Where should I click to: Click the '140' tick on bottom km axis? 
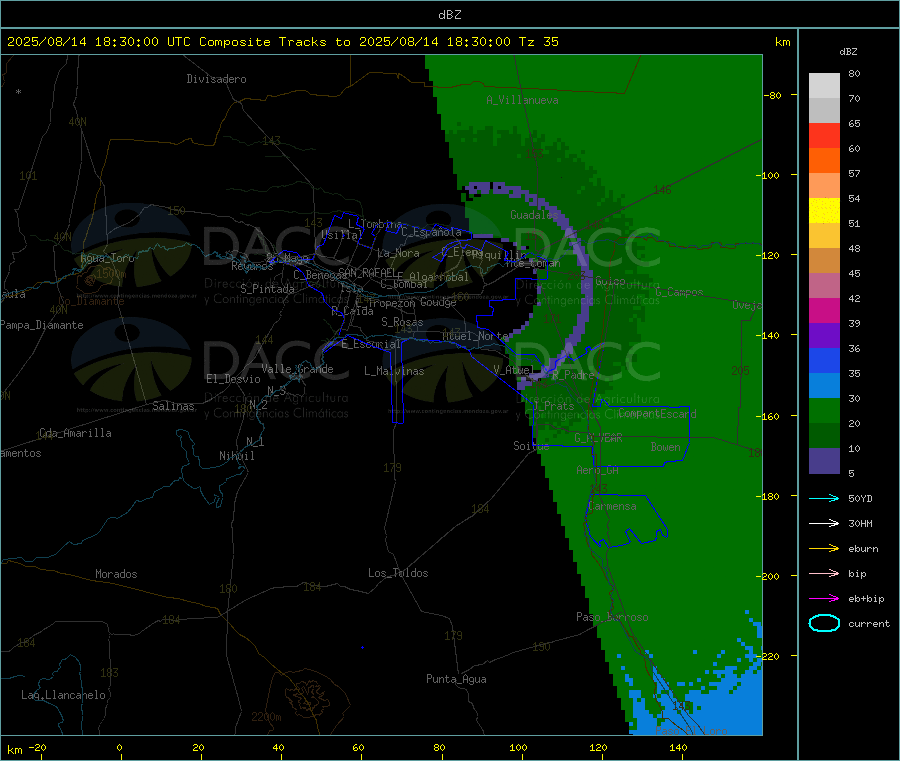pos(678,747)
